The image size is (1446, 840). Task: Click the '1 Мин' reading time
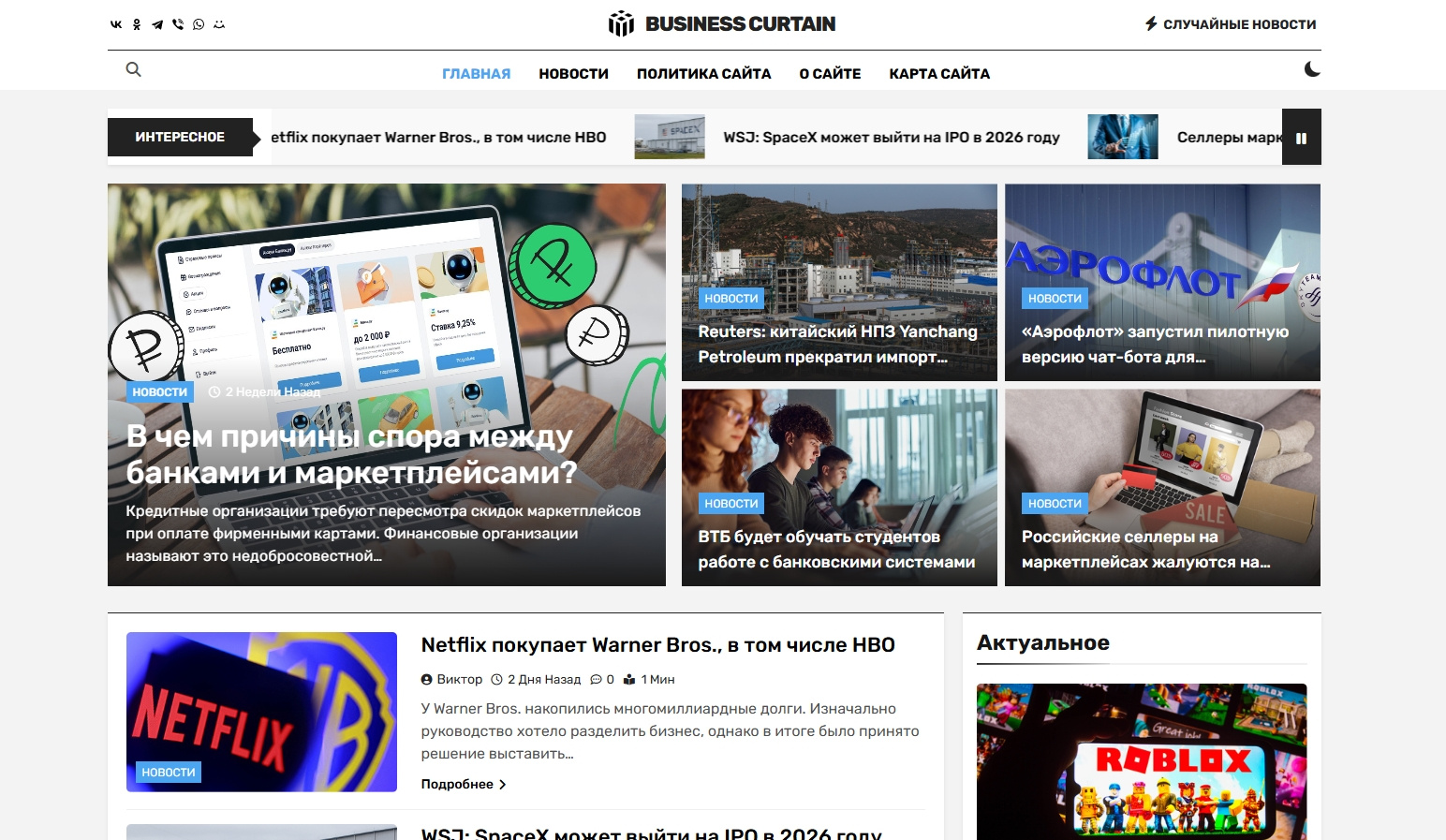click(649, 680)
